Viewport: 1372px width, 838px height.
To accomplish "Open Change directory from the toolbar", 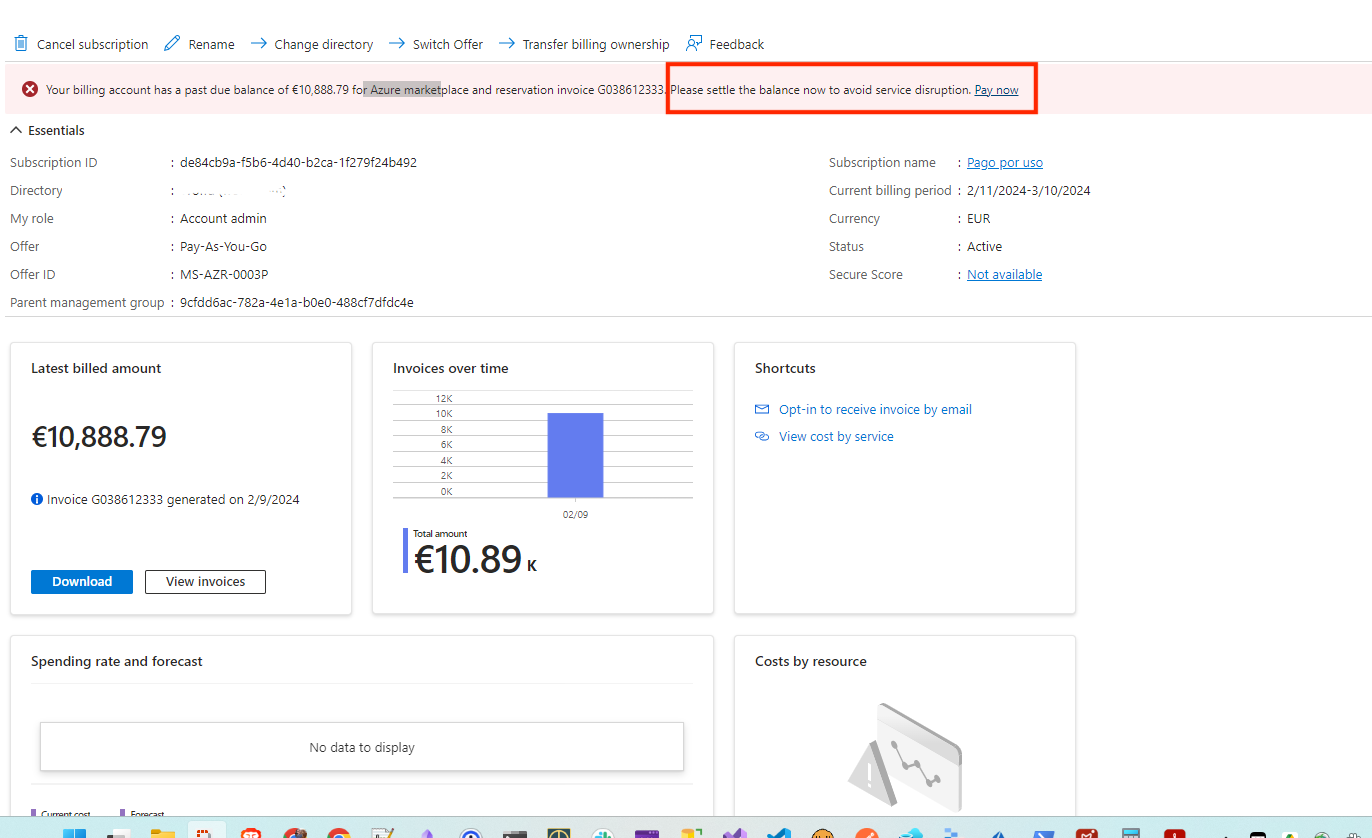I will [311, 44].
